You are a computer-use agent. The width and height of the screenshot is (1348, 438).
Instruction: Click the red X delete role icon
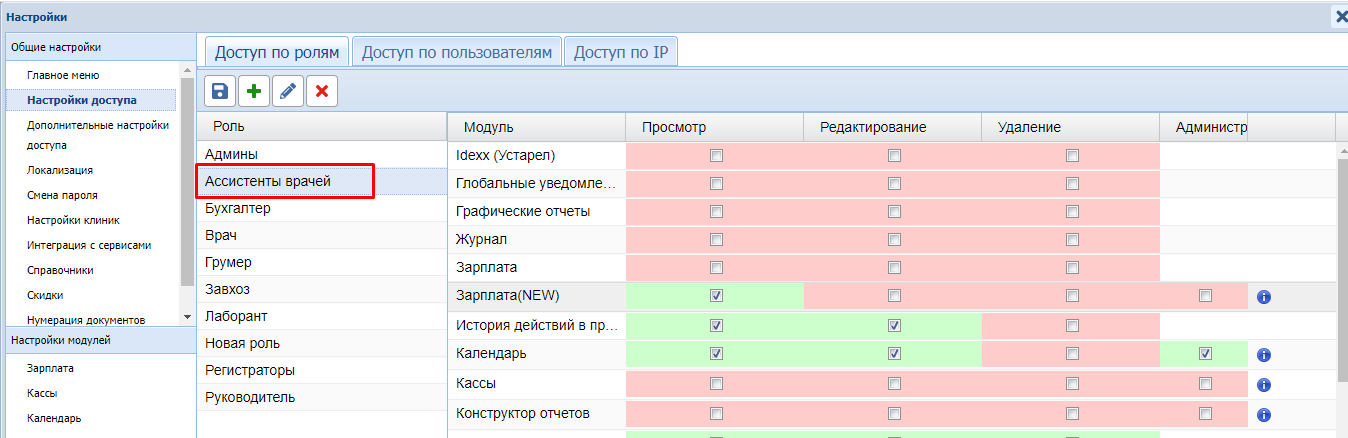(x=322, y=91)
